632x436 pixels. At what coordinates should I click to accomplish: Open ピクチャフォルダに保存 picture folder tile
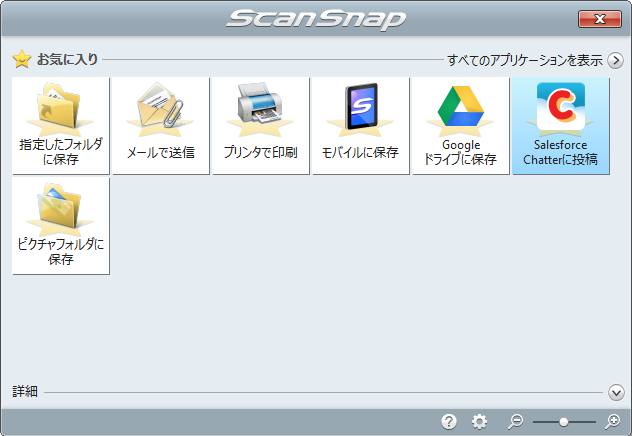(60, 226)
